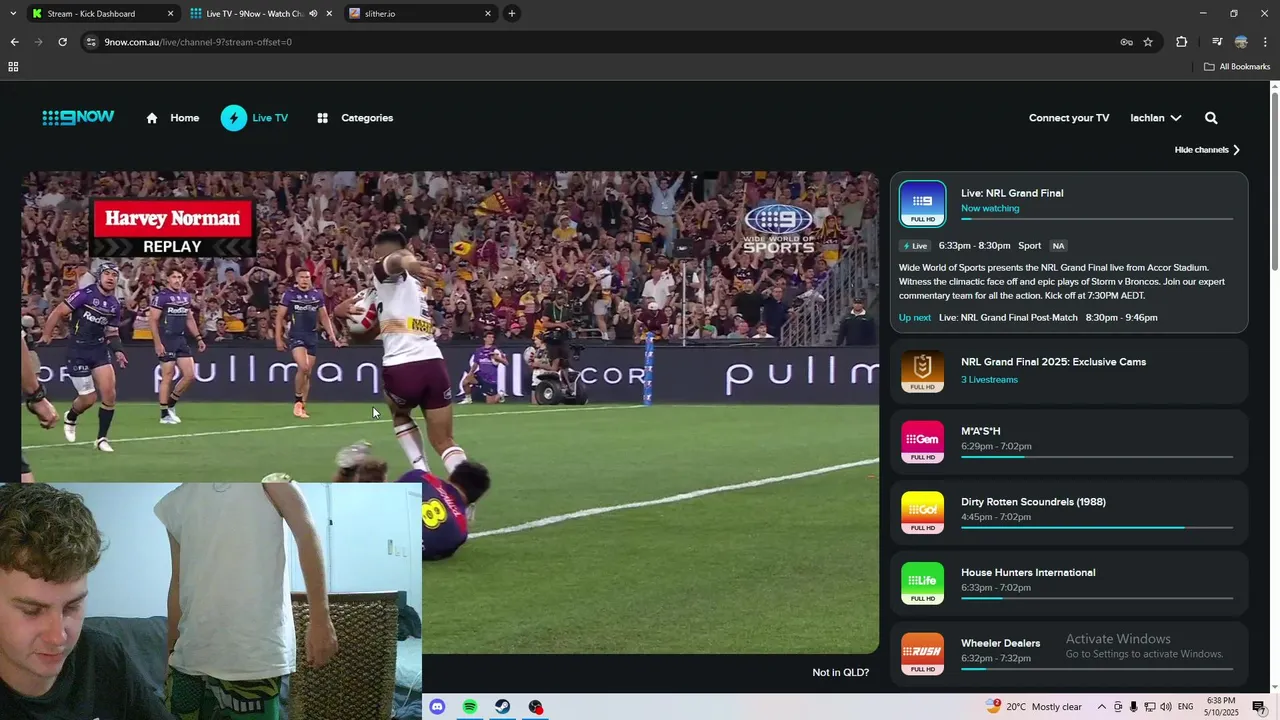Open the search magnifier icon
The height and width of the screenshot is (720, 1280).
(x=1211, y=118)
